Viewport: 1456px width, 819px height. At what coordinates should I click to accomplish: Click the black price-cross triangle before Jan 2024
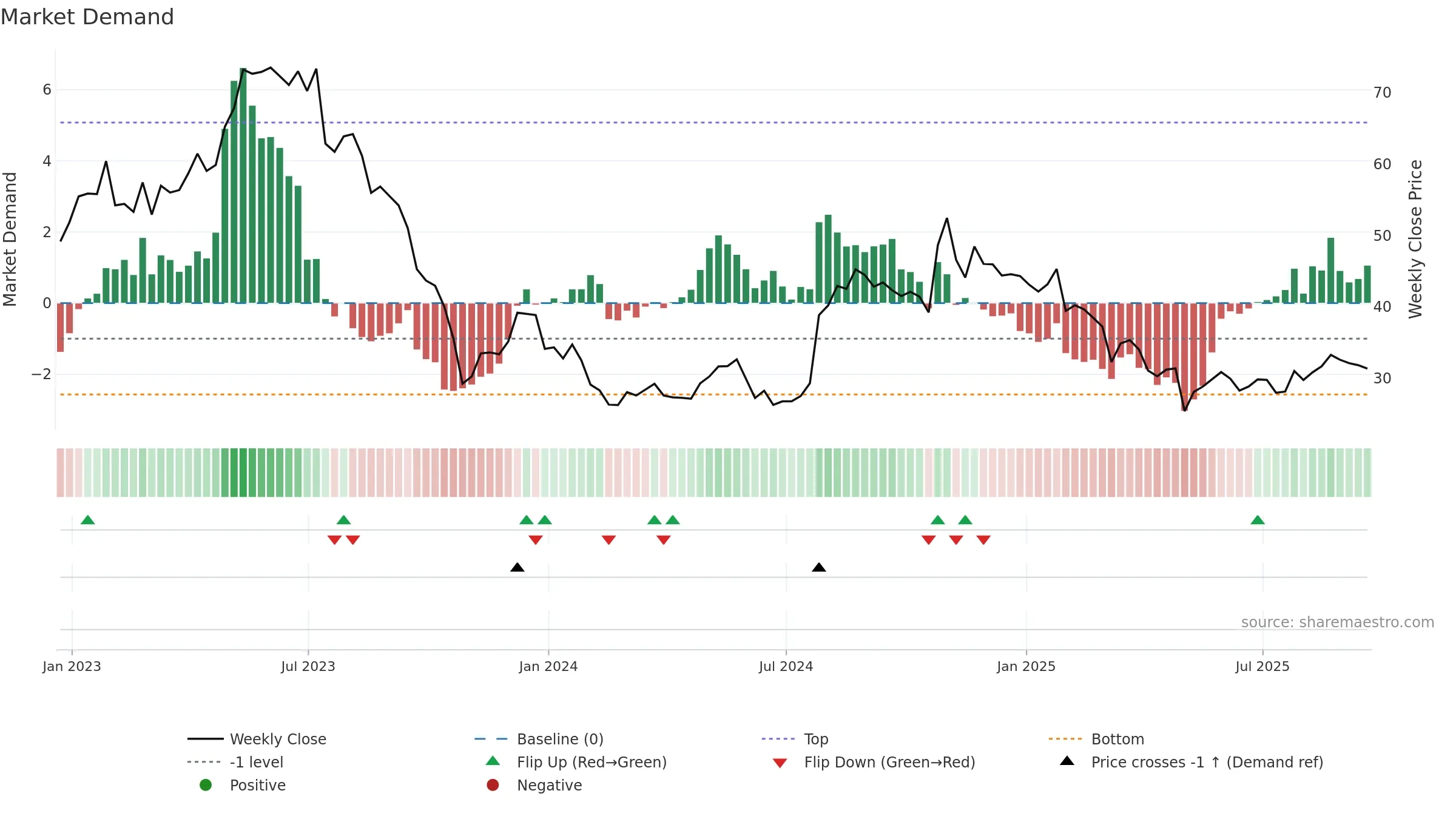(517, 567)
